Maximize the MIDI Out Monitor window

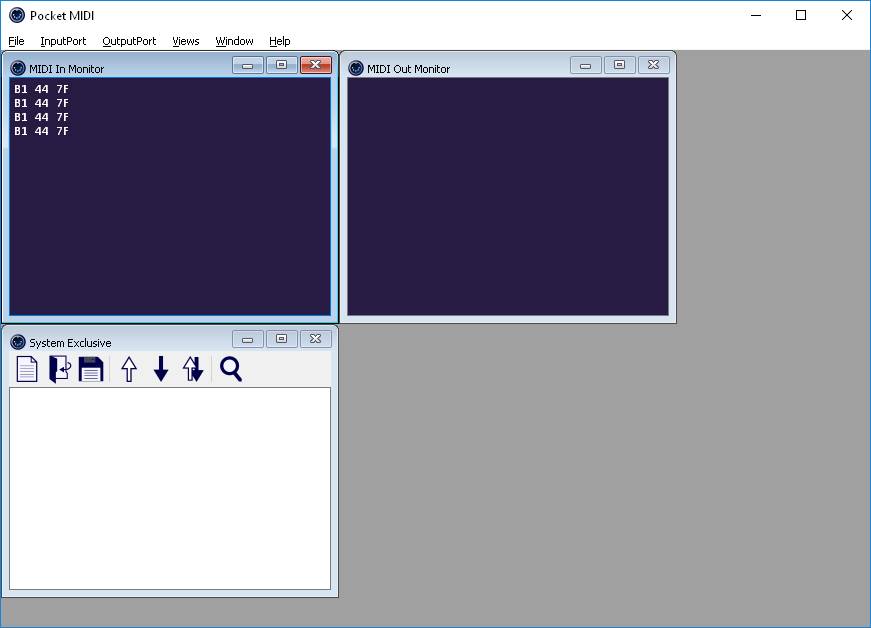click(x=619, y=65)
